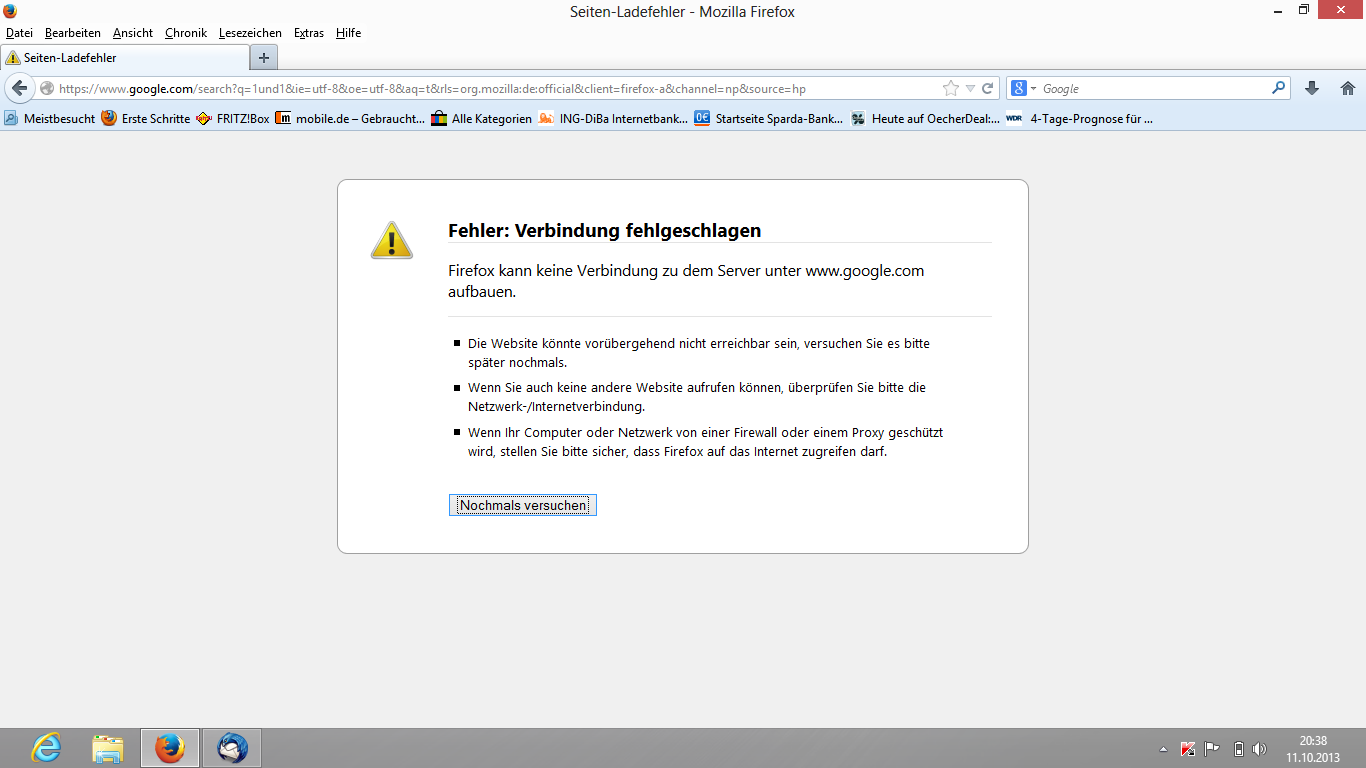Open the FRITZ!Box bookmark
Image resolution: width=1366 pixels, height=768 pixels.
coord(232,118)
